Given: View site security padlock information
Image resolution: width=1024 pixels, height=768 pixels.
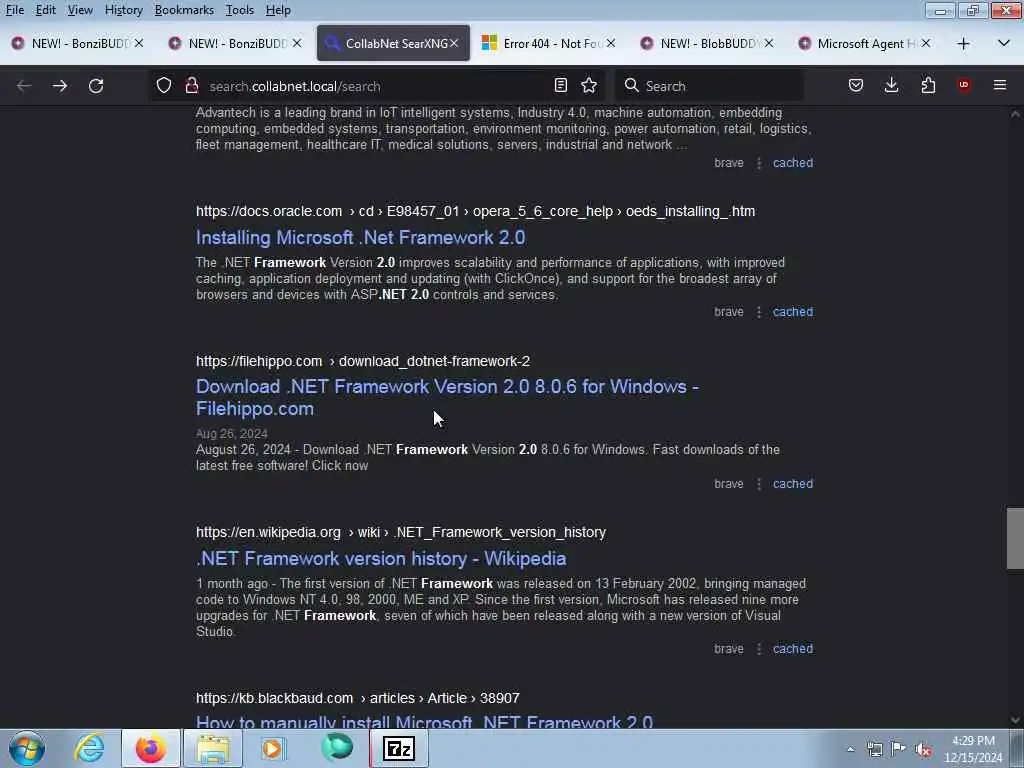Looking at the screenshot, I should click(x=191, y=86).
